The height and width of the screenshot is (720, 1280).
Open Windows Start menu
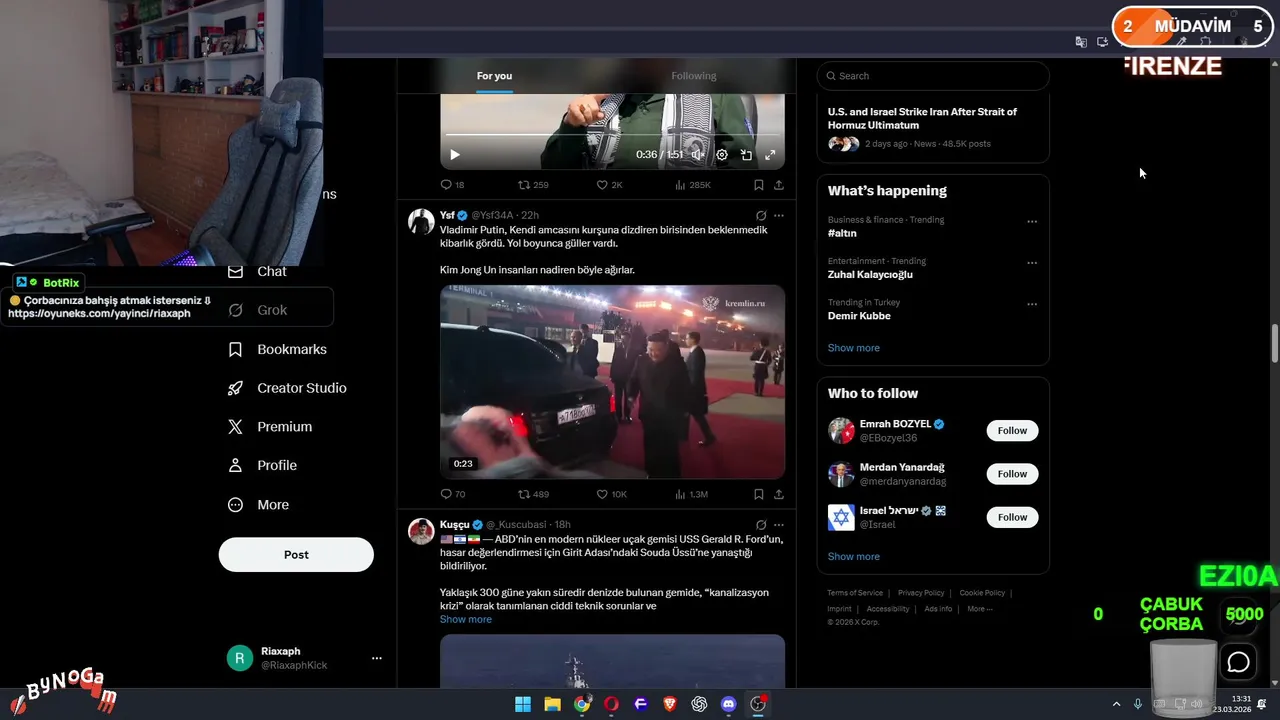point(523,704)
